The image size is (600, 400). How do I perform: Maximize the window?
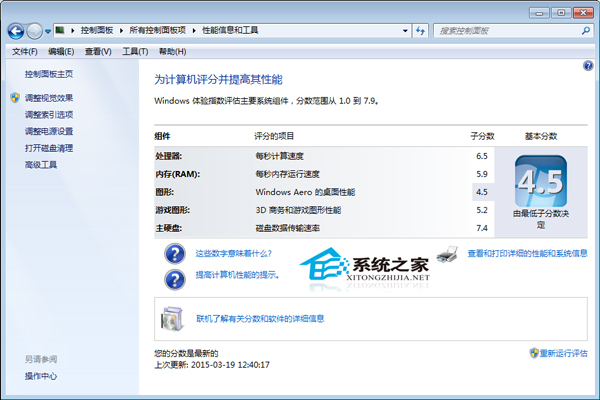pos(561,13)
